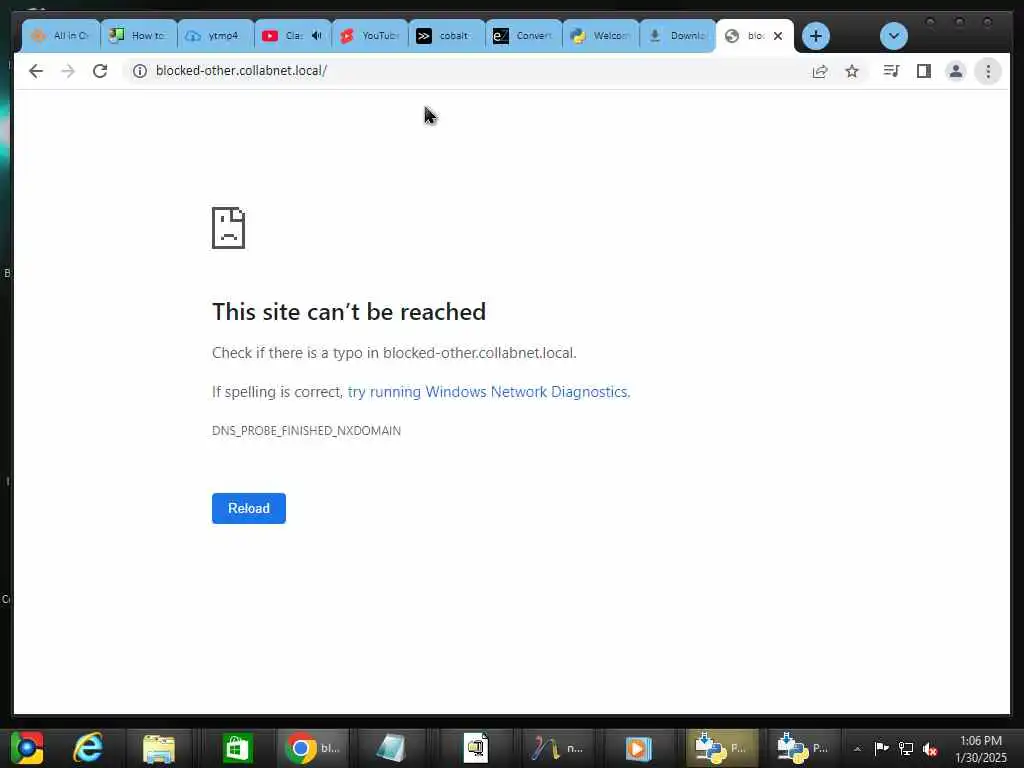The height and width of the screenshot is (768, 1024).
Task: Show the side panel
Action: pyautogui.click(x=923, y=71)
